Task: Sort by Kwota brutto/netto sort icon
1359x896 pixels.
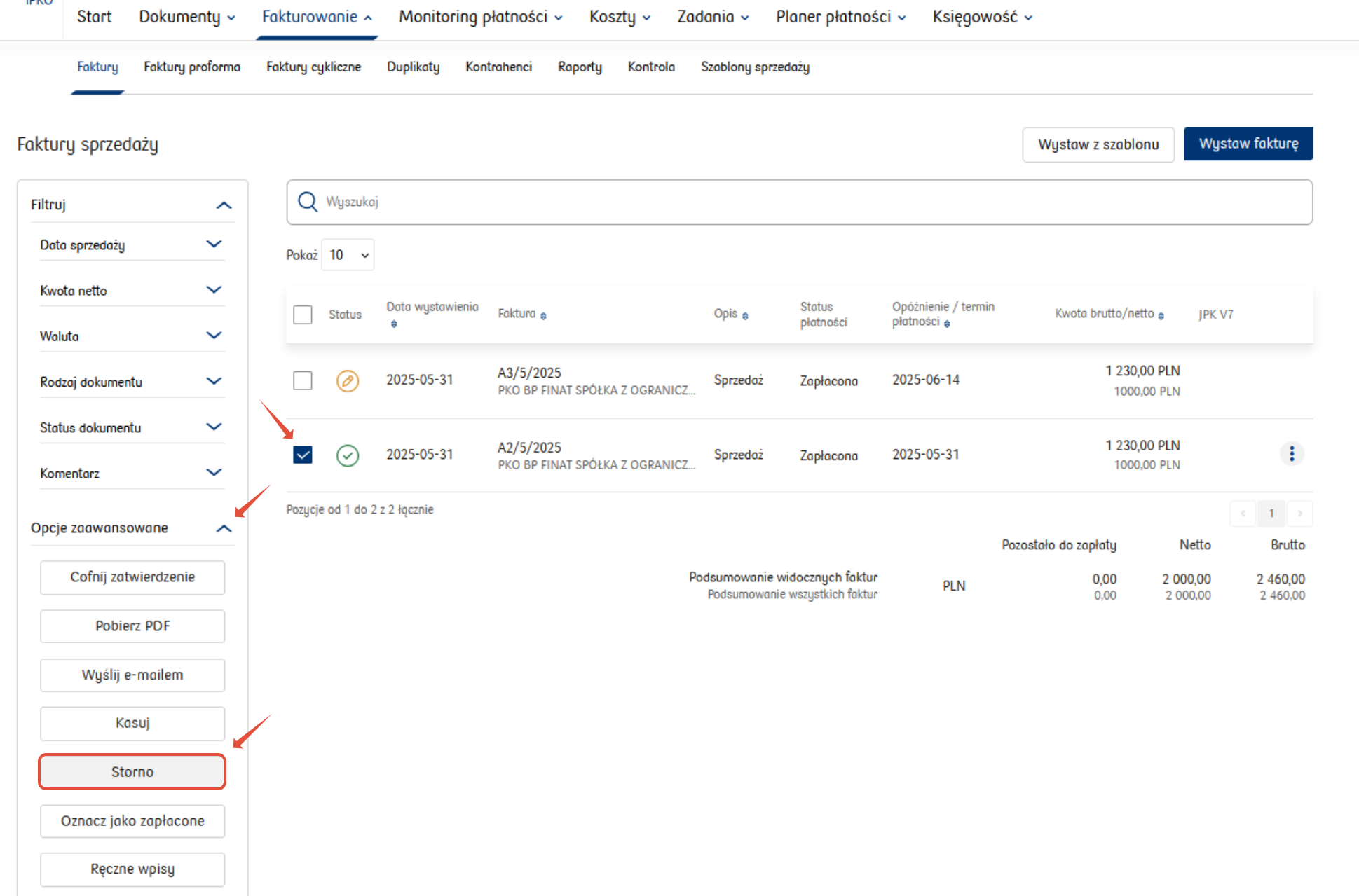Action: coord(1161,316)
